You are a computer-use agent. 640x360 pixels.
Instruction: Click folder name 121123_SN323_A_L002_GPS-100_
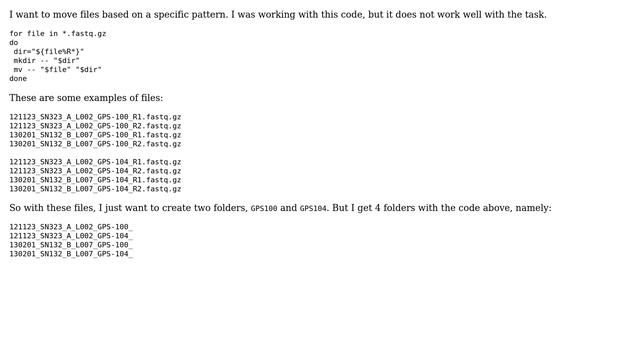click(71, 227)
